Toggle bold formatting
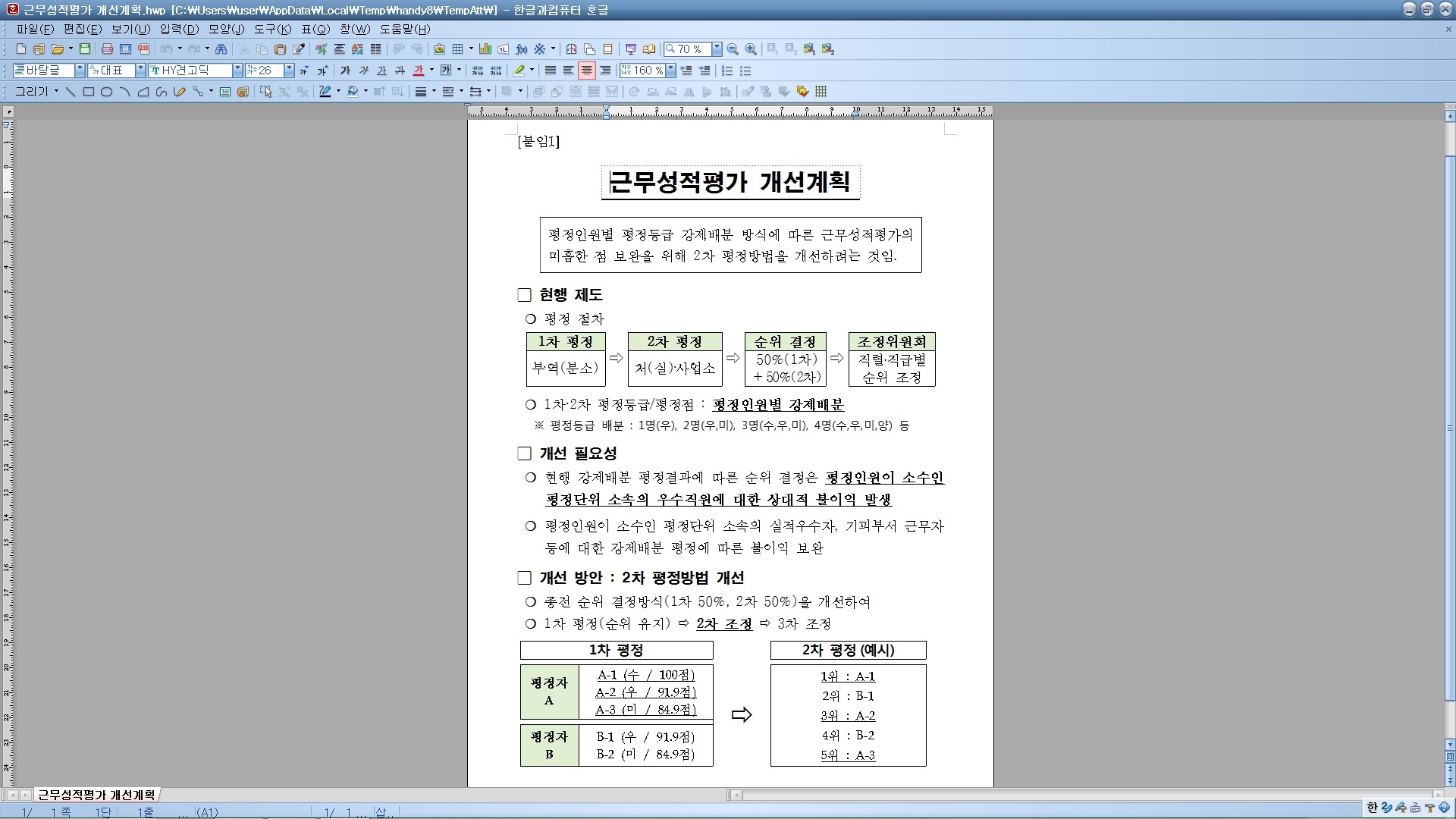This screenshot has height=819, width=1456. click(345, 71)
